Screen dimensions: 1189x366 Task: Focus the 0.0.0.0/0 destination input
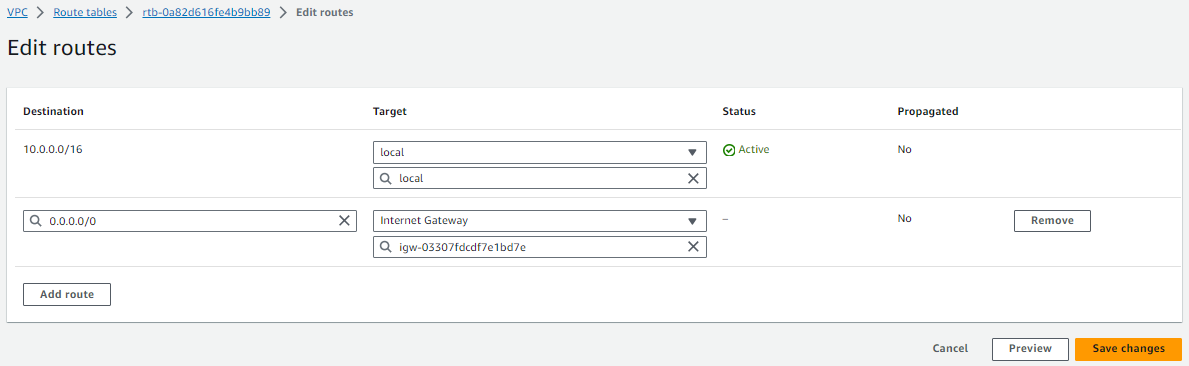coord(190,221)
